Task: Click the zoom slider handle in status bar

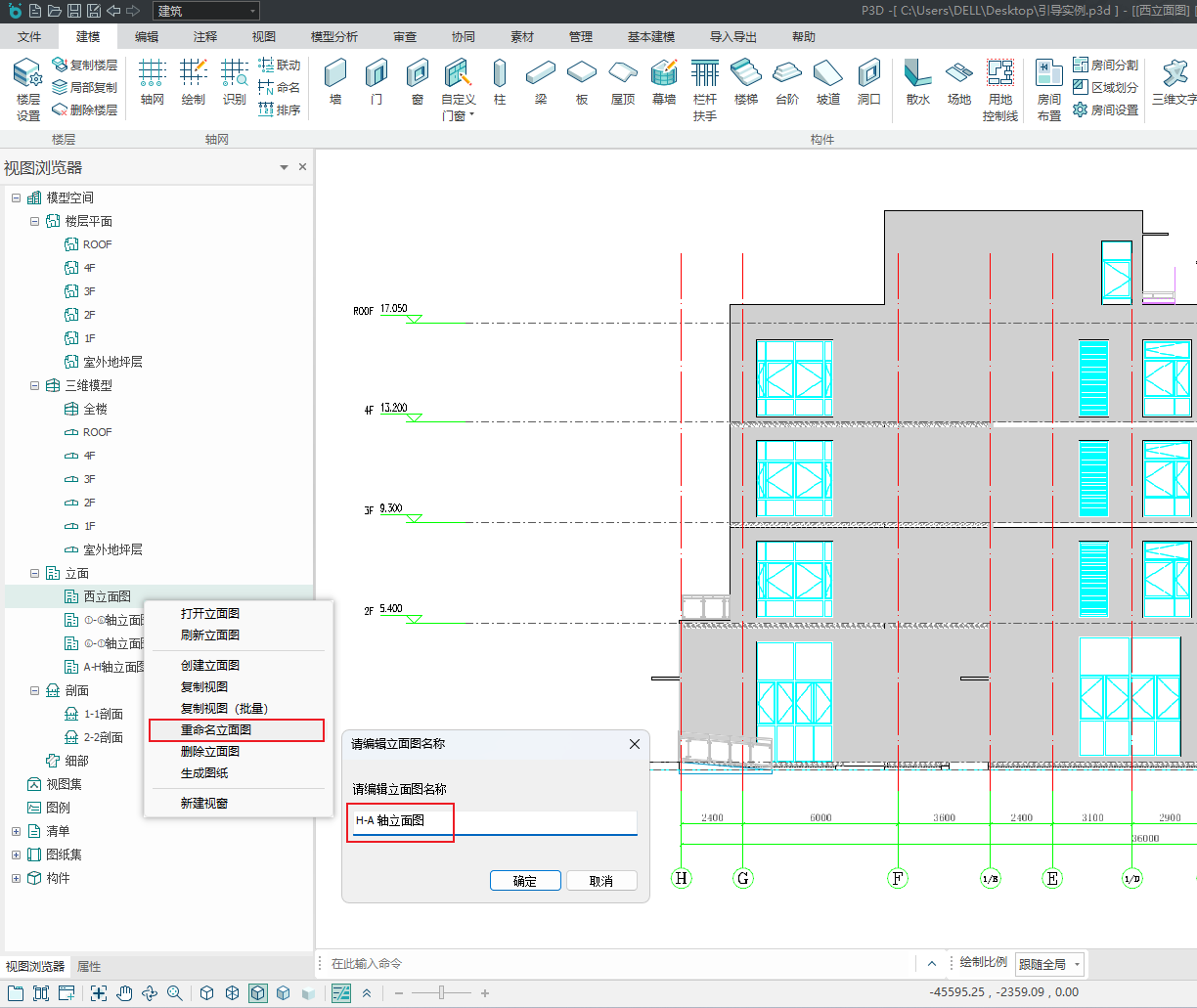Action: pyautogui.click(x=443, y=993)
